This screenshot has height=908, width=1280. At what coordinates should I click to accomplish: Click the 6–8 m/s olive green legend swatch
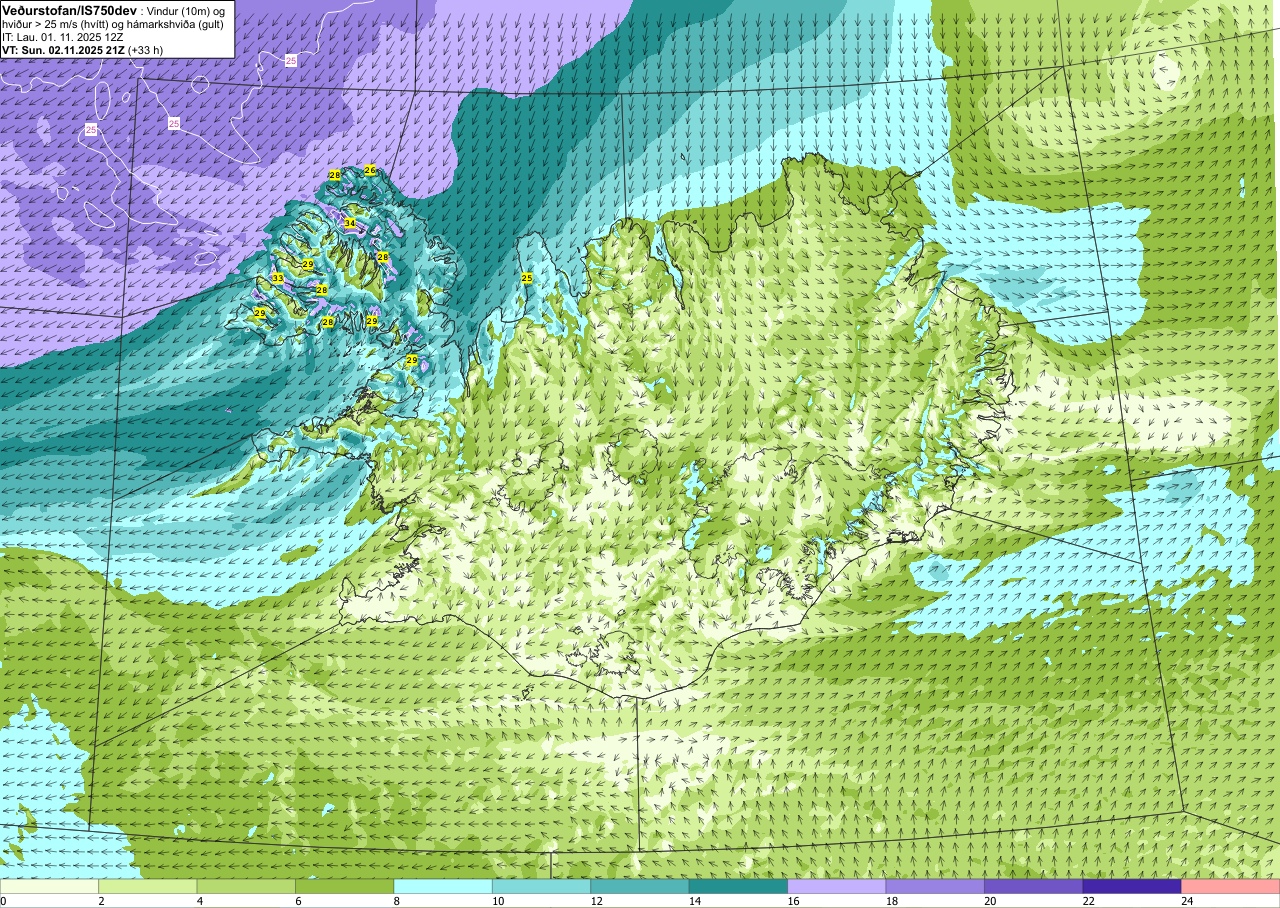pyautogui.click(x=345, y=886)
